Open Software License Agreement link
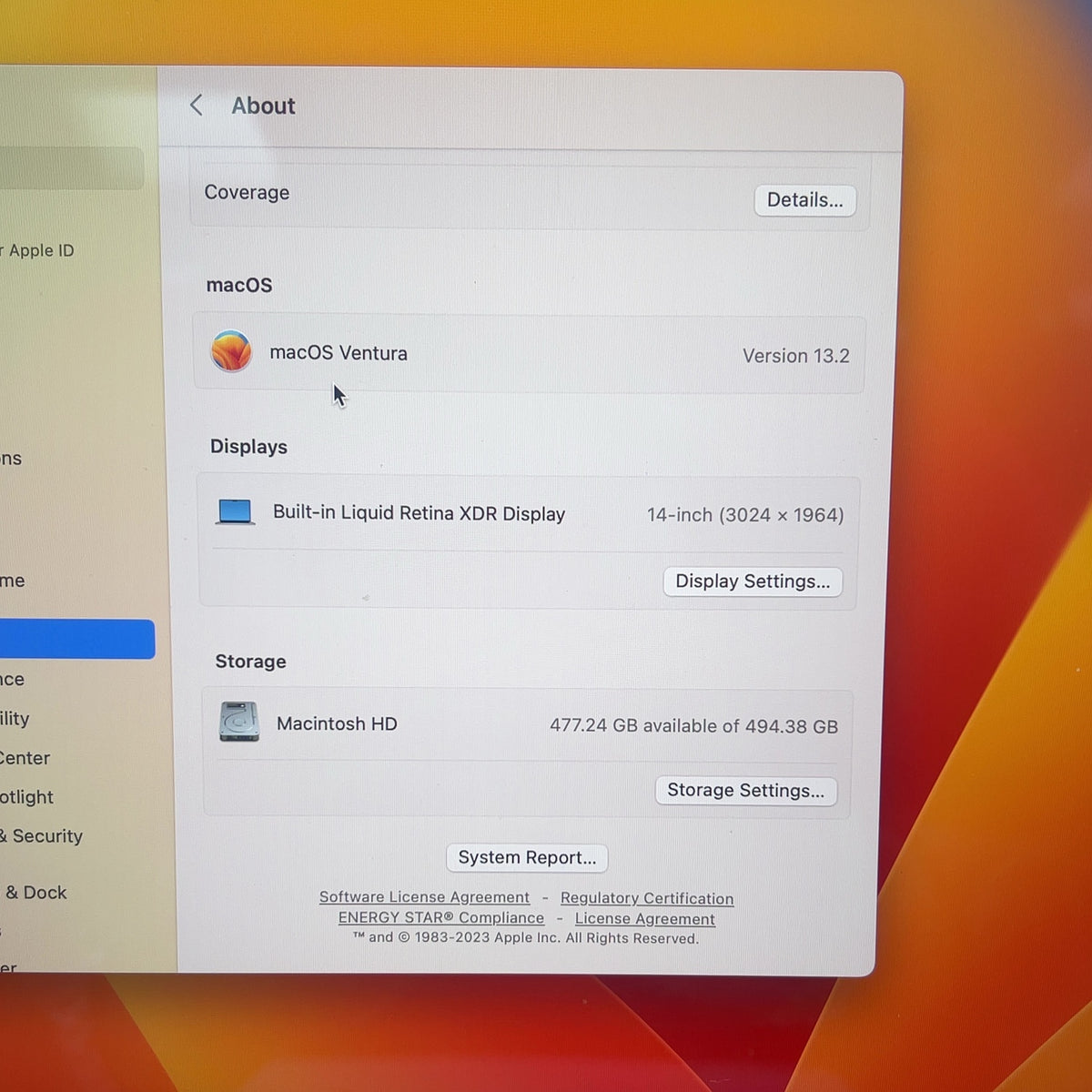Viewport: 1092px width, 1092px height. pos(424,897)
